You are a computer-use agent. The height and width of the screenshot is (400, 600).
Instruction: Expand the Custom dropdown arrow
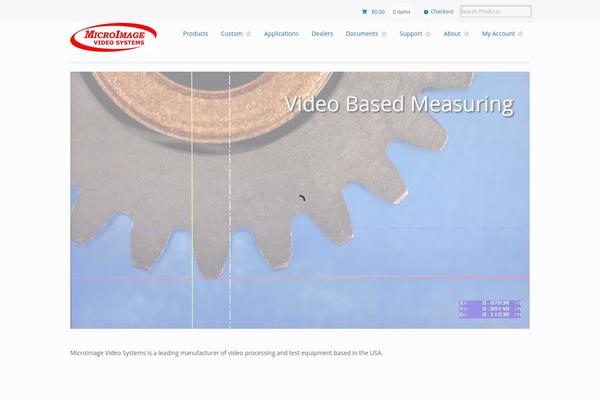tap(249, 34)
